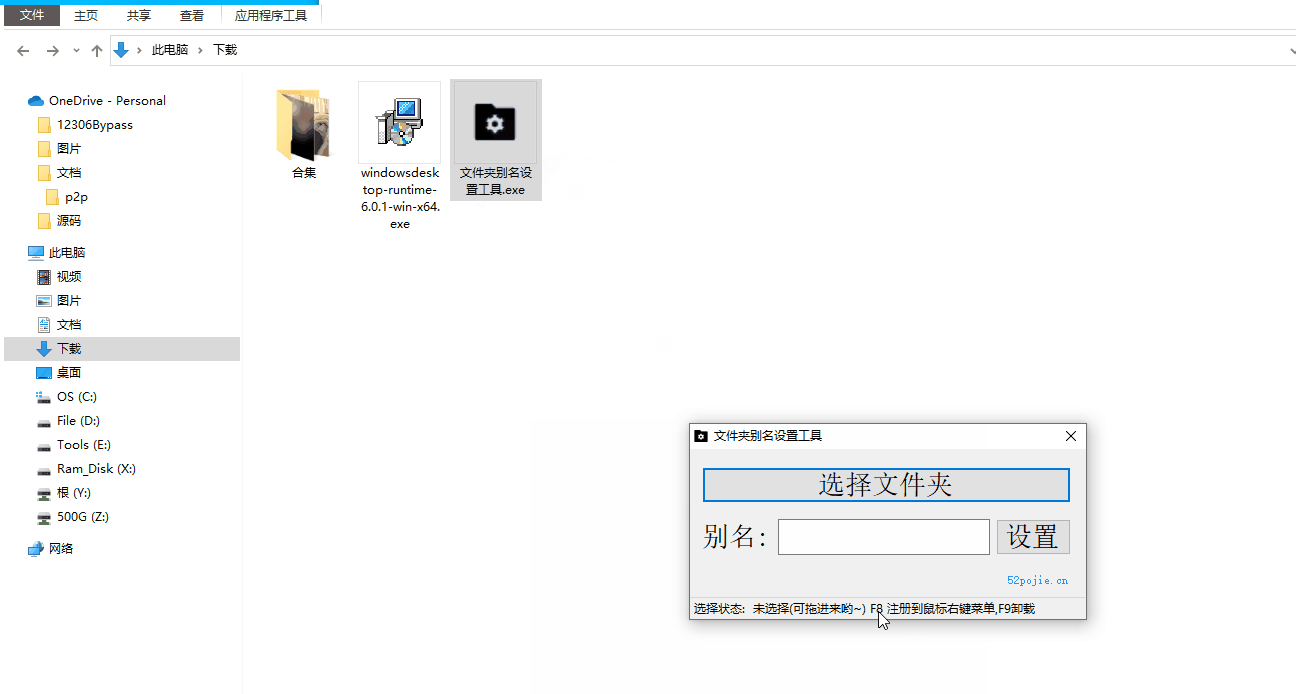Image resolution: width=1304 pixels, height=694 pixels.
Task: Switch to the 应用程序工具 ribbon tab
Action: pos(271,15)
